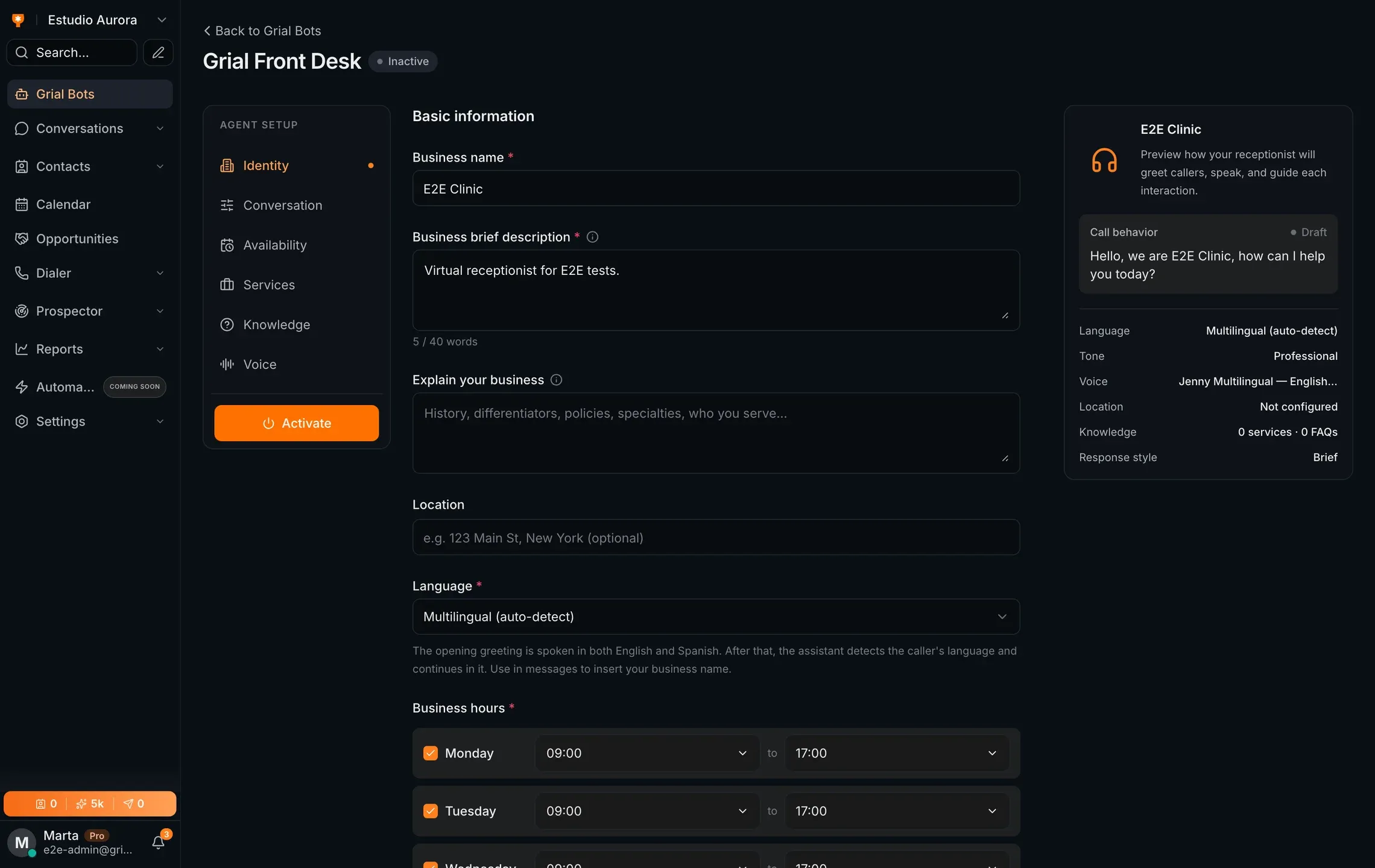Click the Location input field
The height and width of the screenshot is (868, 1375).
716,538
